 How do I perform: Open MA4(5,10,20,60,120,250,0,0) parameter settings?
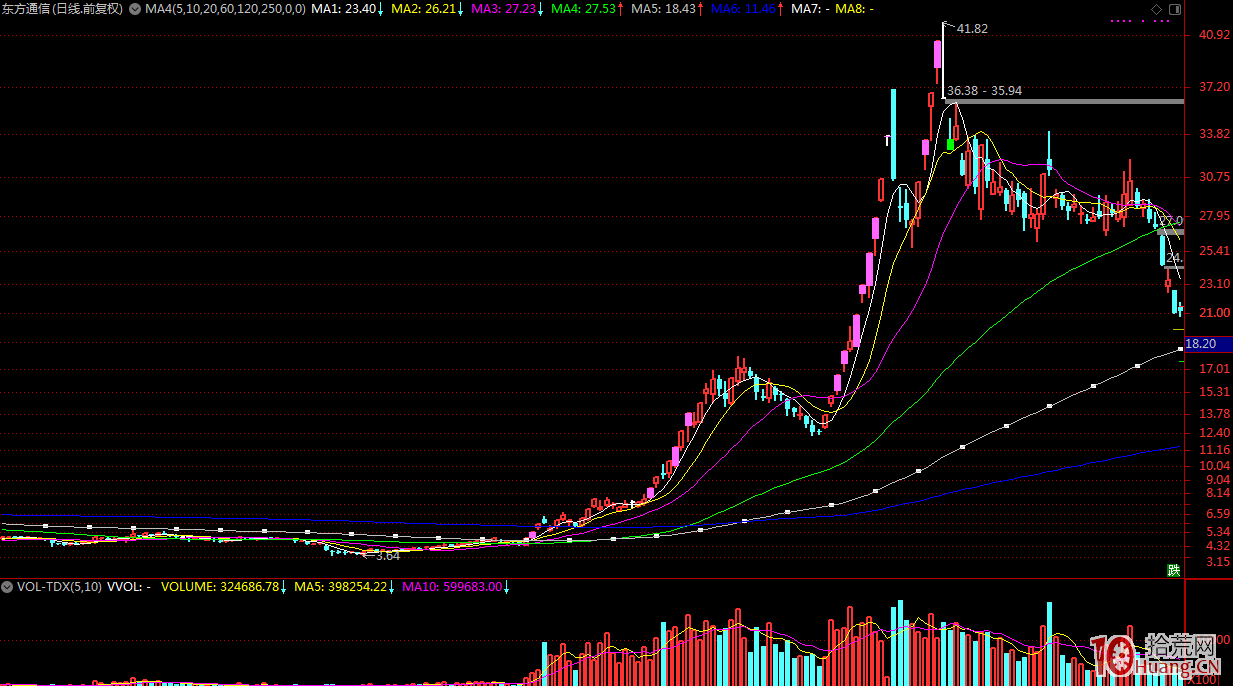(225, 9)
